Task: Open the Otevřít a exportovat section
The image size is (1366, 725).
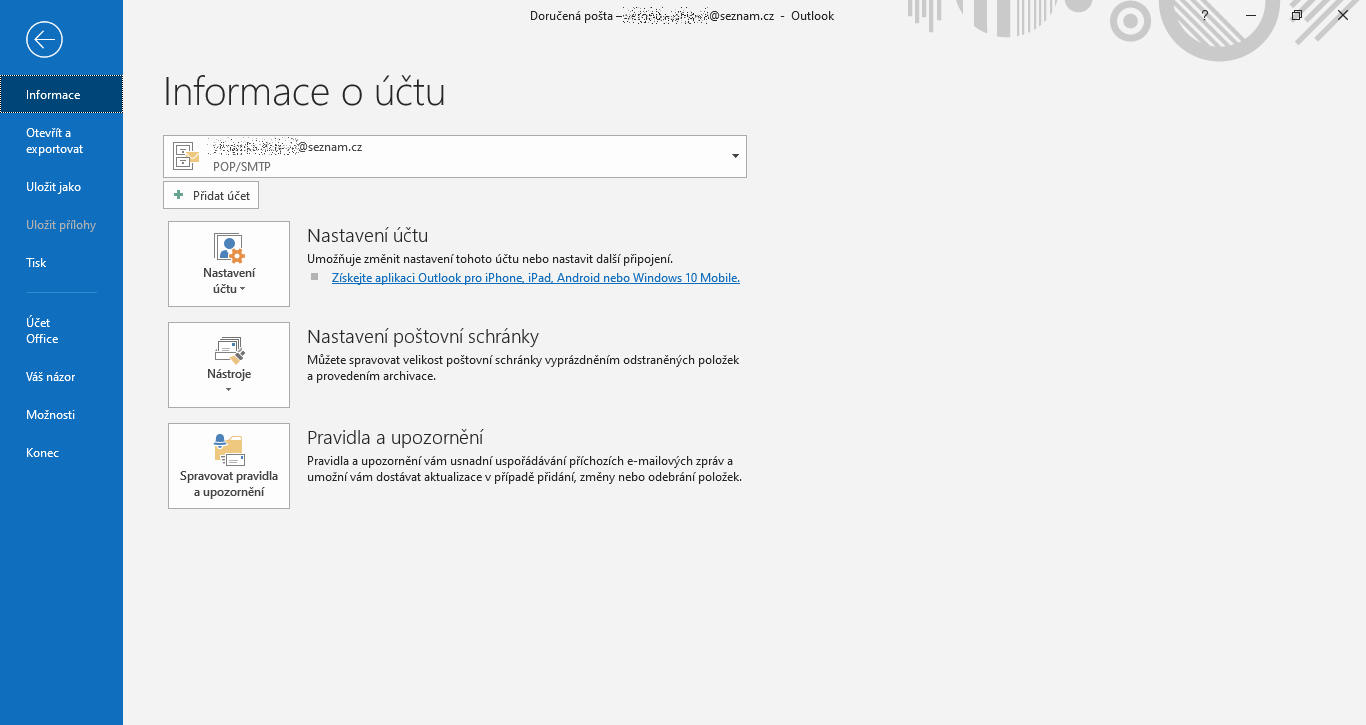Action: (61, 141)
